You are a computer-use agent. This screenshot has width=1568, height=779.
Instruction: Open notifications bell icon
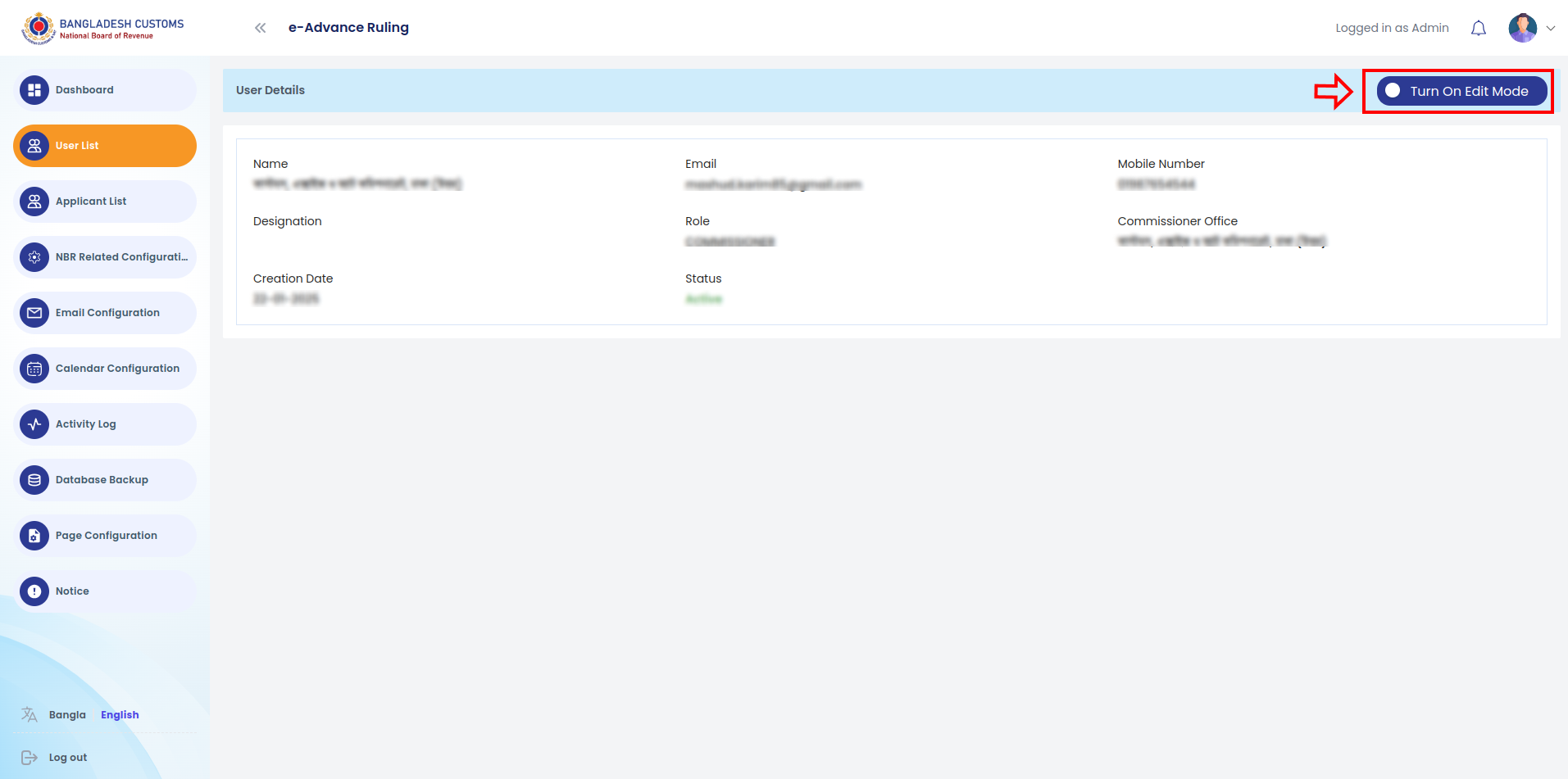pos(1478,28)
